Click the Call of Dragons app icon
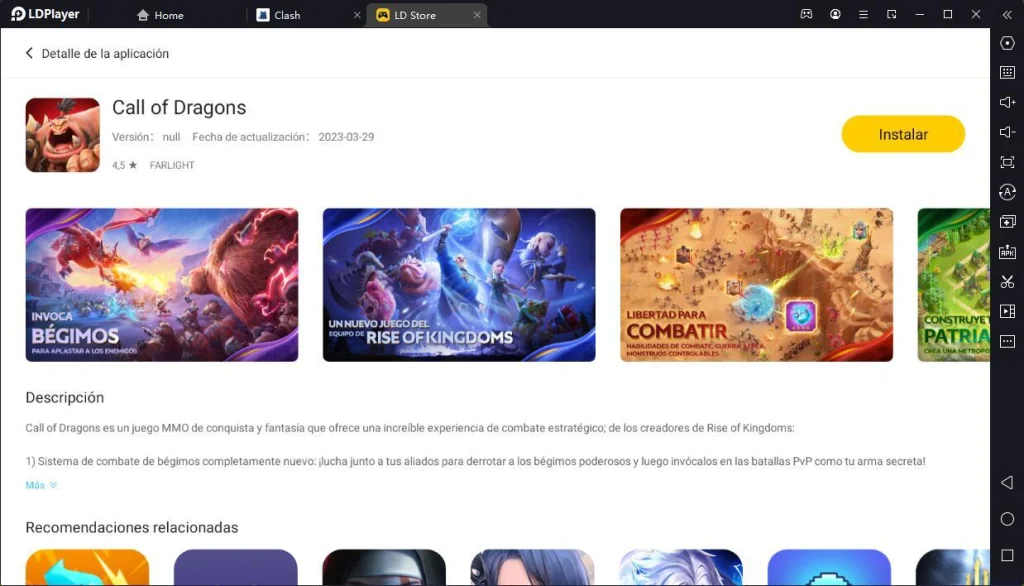This screenshot has height=586, width=1024. point(63,135)
